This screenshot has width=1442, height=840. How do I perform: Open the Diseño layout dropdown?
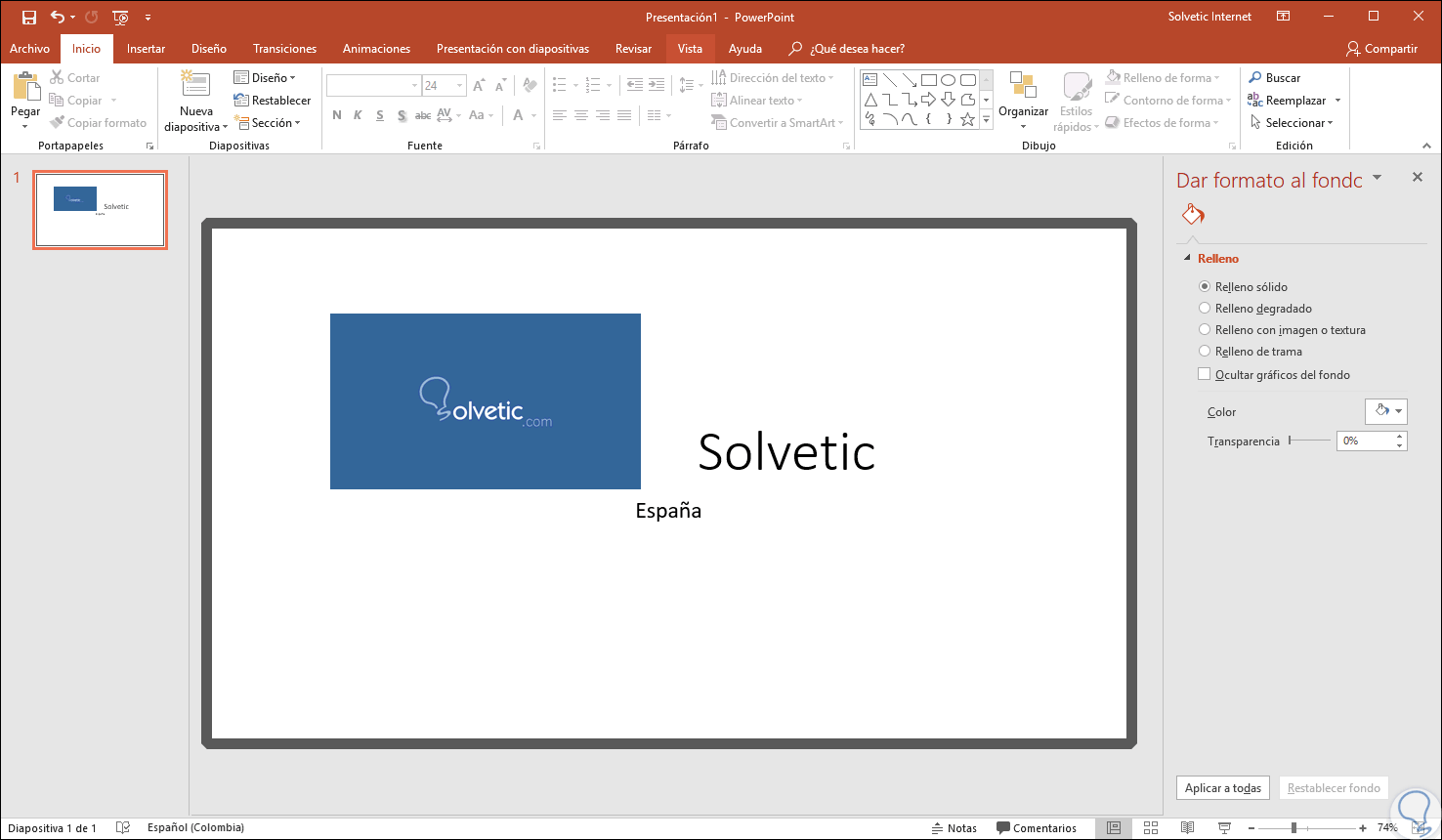pos(265,78)
